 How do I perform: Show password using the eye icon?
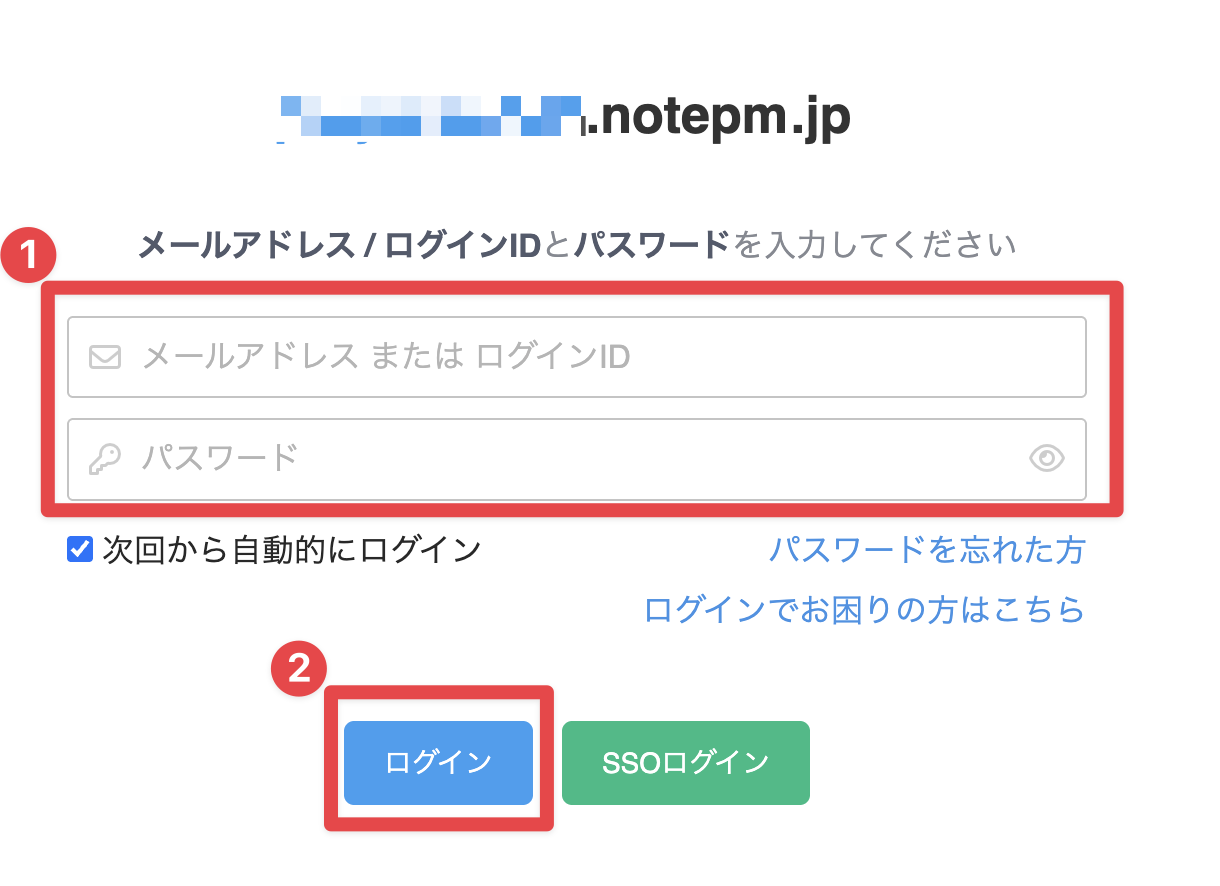(x=1046, y=459)
